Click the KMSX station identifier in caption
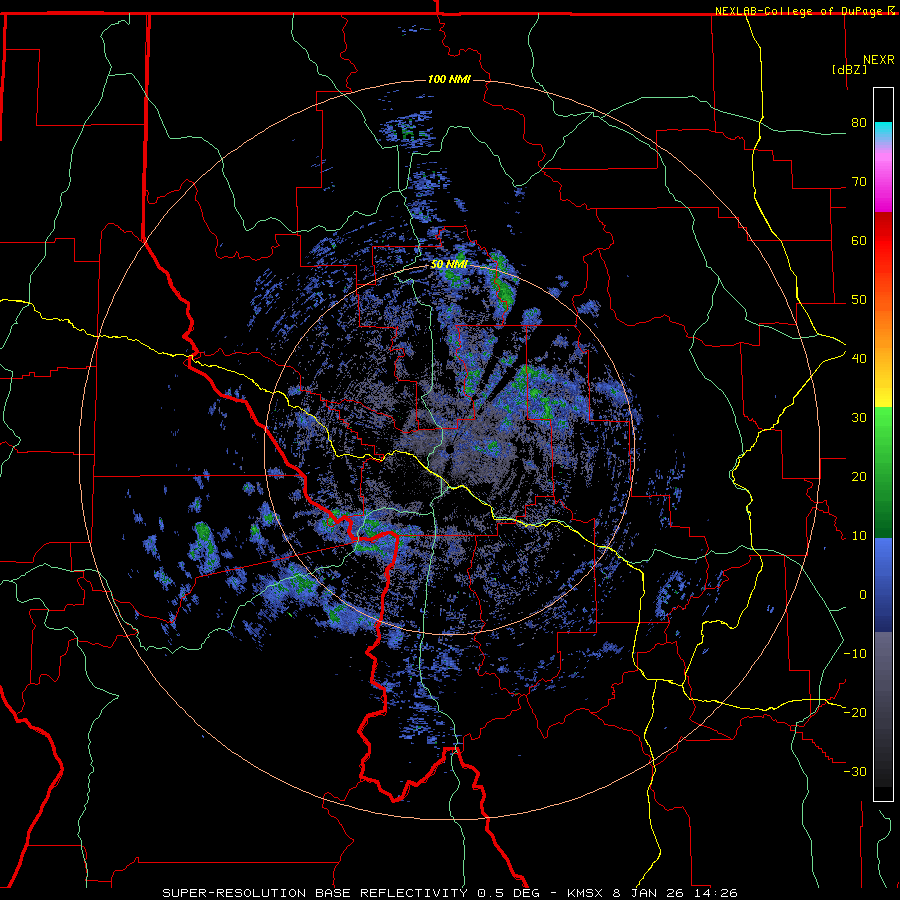The width and height of the screenshot is (900, 900). click(x=585, y=893)
